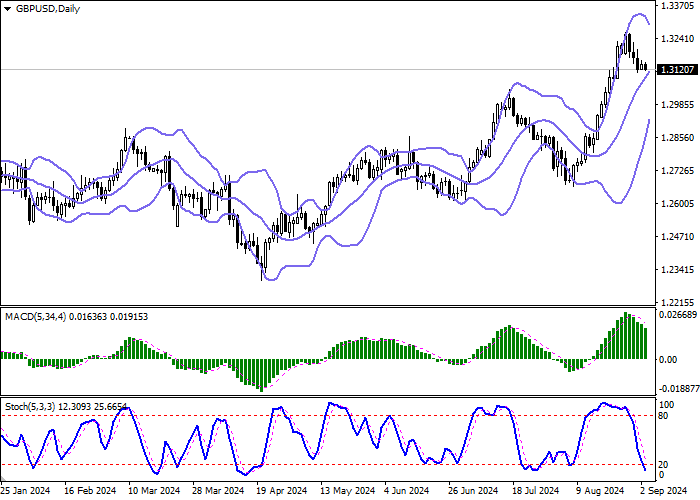Select the 1.29855 price axis value
700x500 pixels.
(x=677, y=105)
